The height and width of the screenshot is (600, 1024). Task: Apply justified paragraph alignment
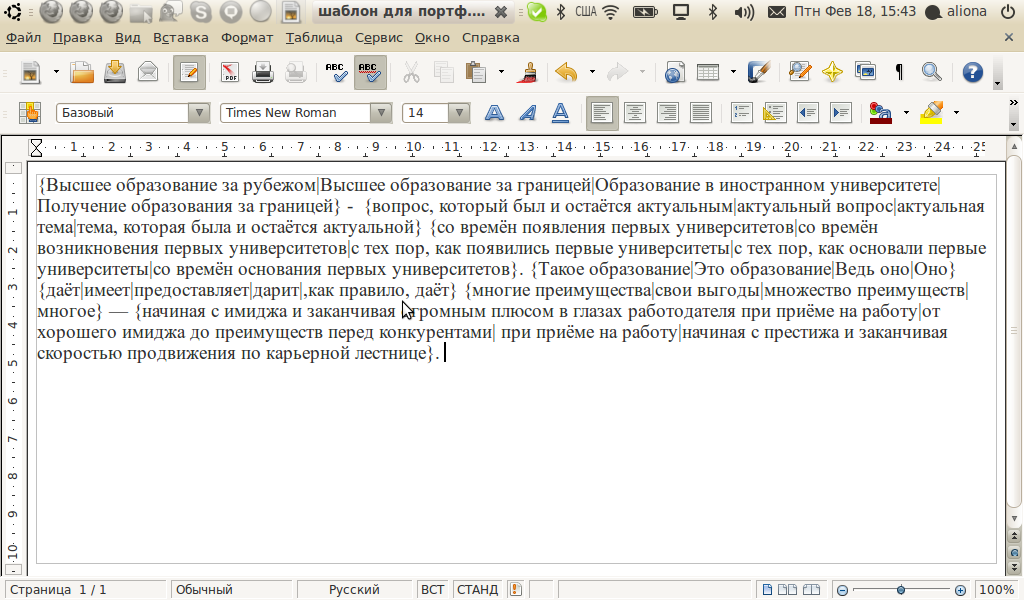click(701, 113)
